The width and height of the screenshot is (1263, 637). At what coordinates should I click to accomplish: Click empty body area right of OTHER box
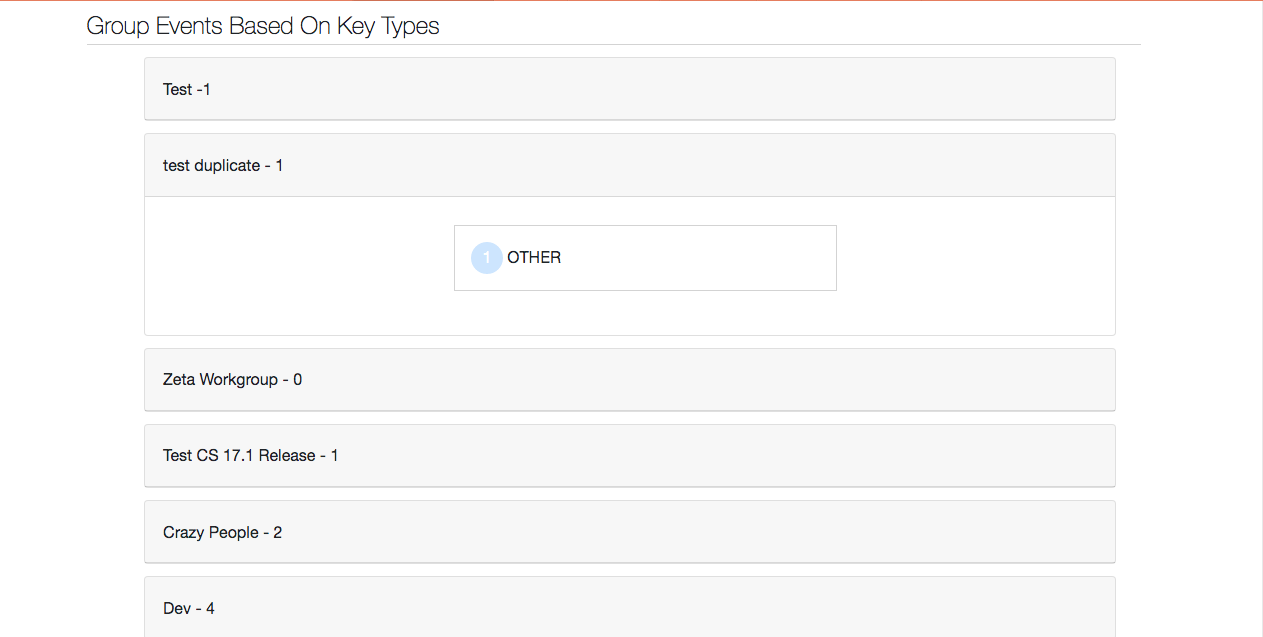tap(975, 265)
